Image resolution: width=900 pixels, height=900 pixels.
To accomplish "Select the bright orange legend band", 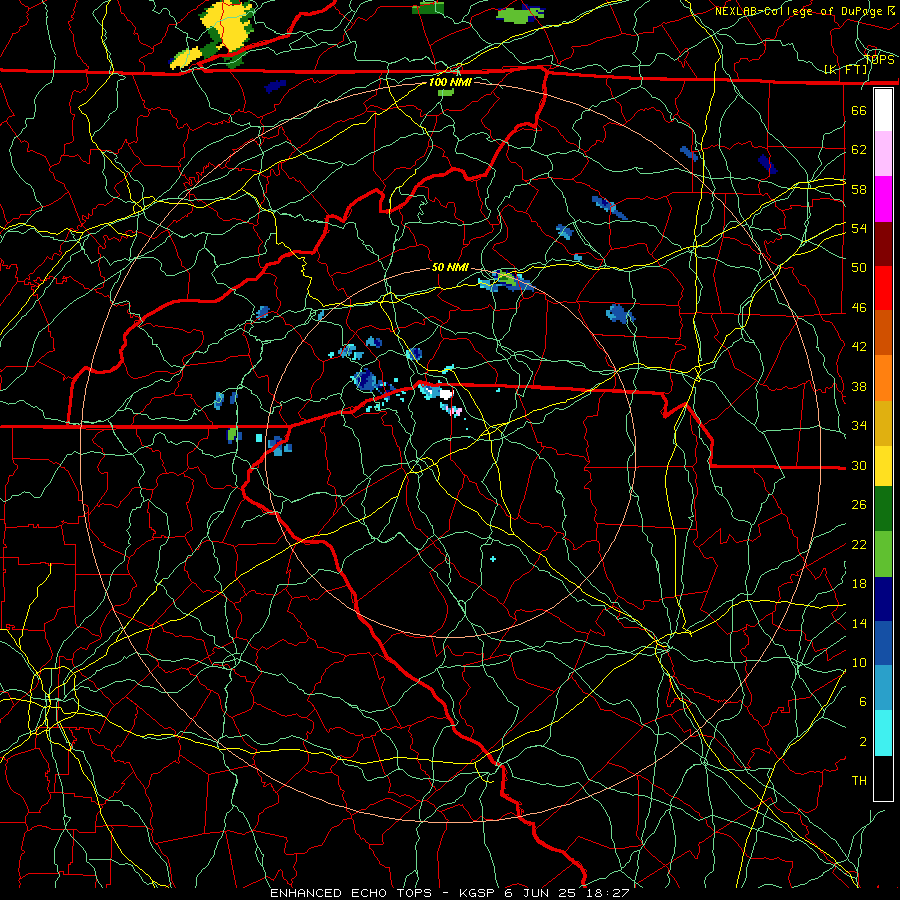I will (883, 378).
